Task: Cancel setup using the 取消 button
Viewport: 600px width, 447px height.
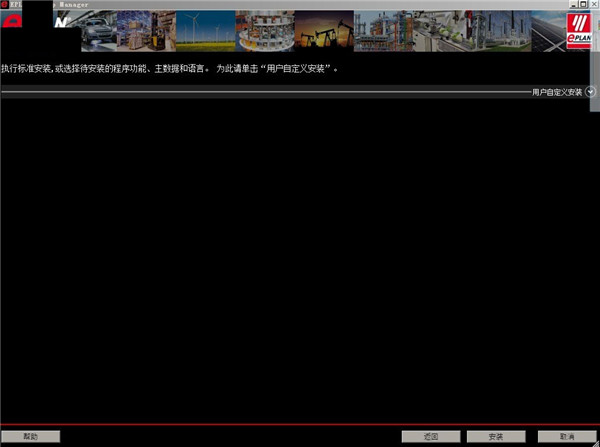Action: 566,437
